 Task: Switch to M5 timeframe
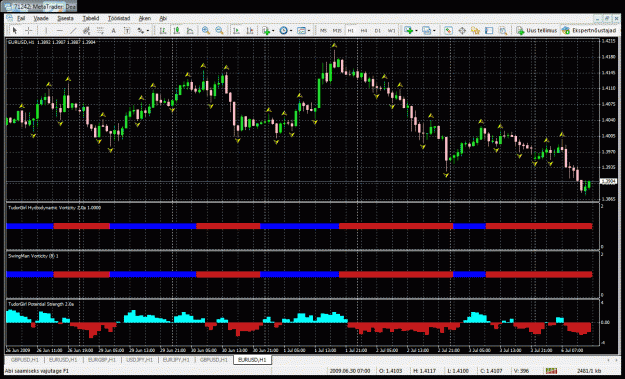[323, 30]
